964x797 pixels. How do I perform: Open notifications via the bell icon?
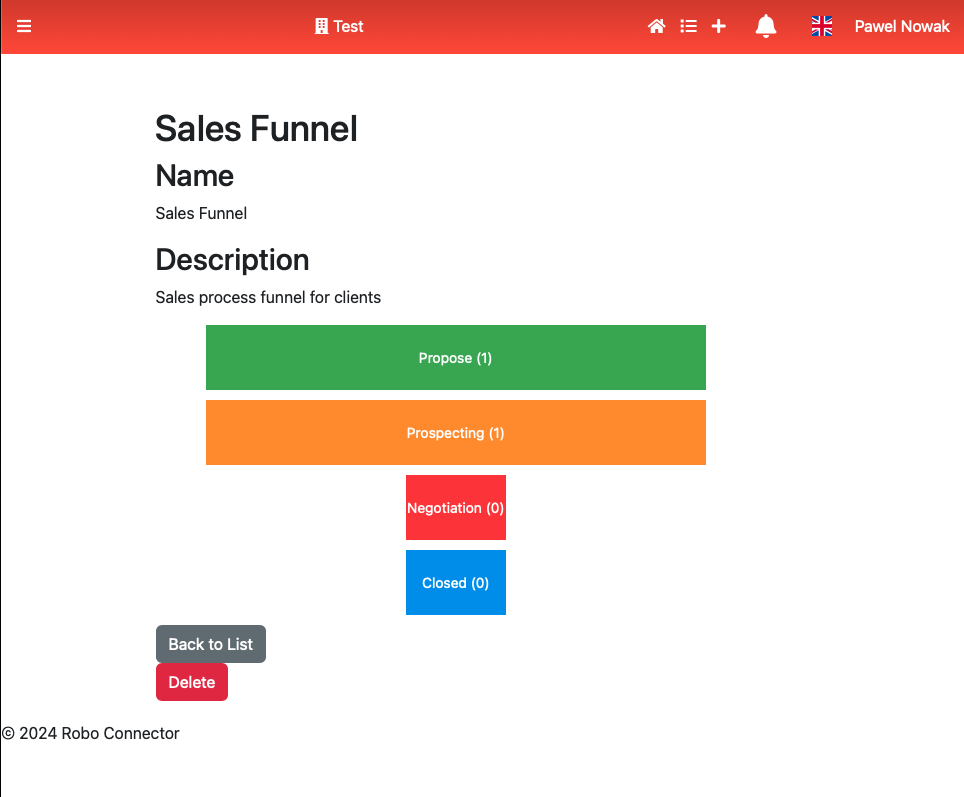click(766, 26)
